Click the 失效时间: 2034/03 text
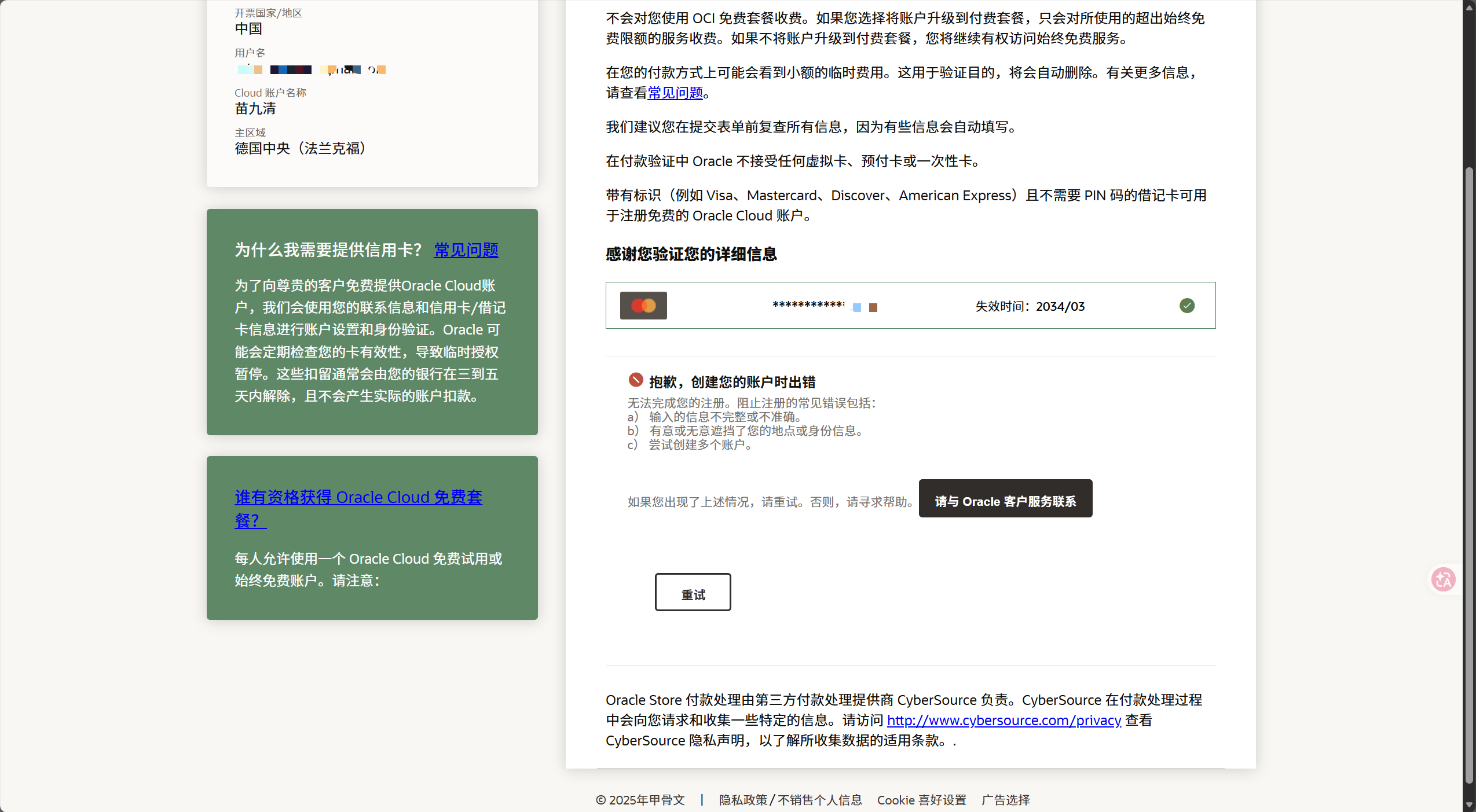1476x812 pixels. [1030, 306]
